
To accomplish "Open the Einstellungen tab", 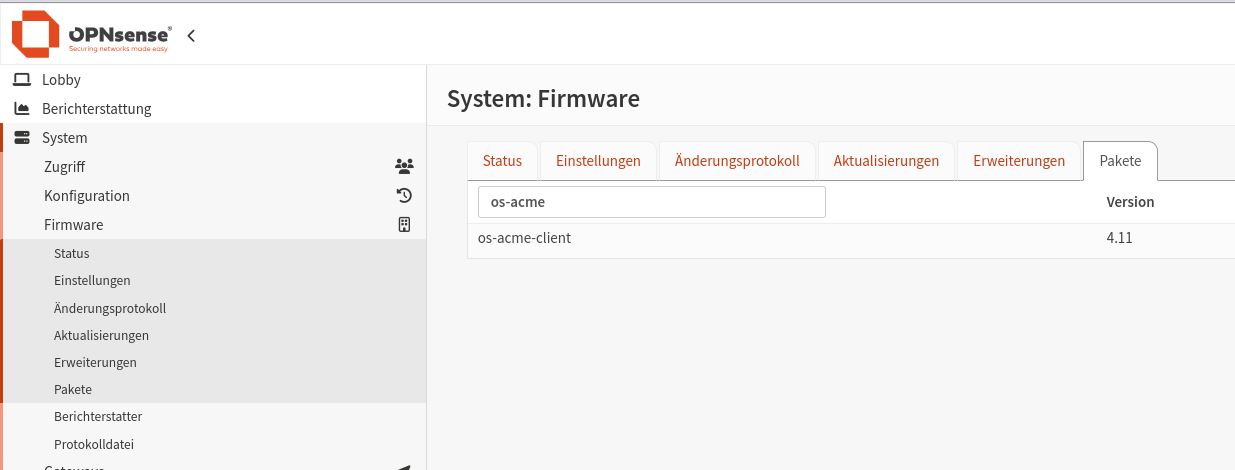I will click(x=598, y=161).
